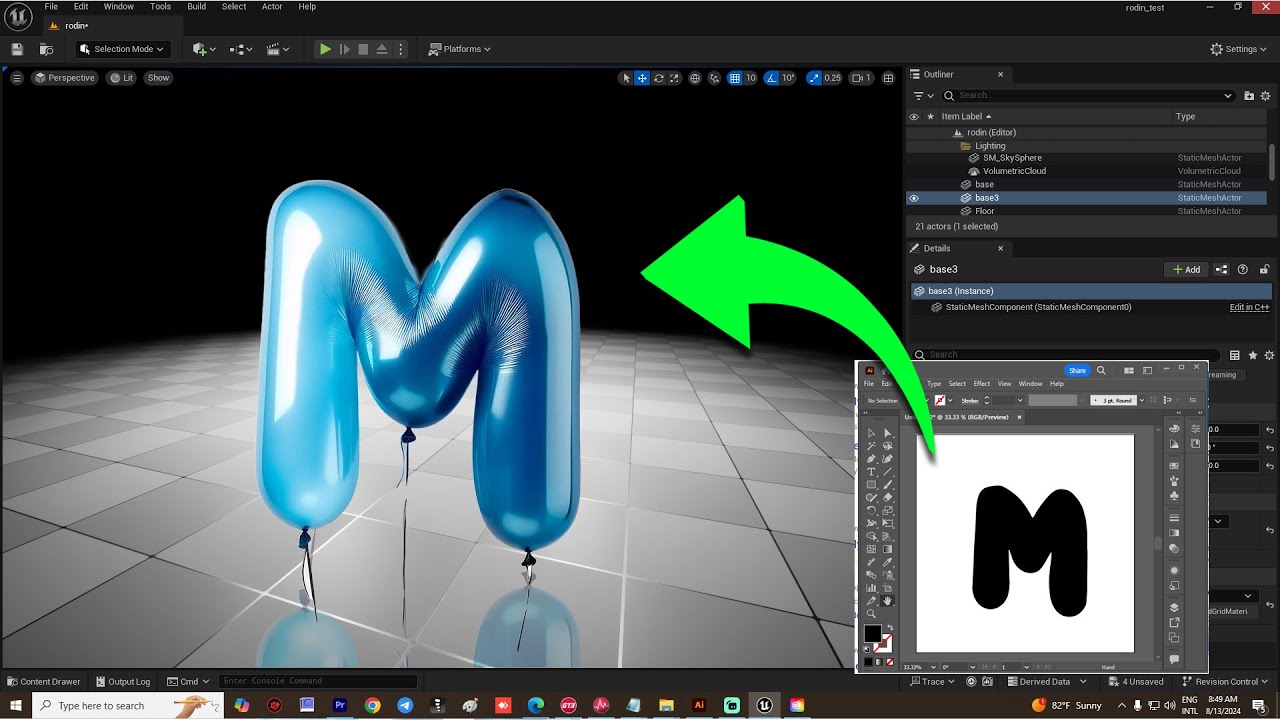Viewport: 1280px width, 720px height.
Task: Save the current level with the floppy icon
Action: click(17, 49)
